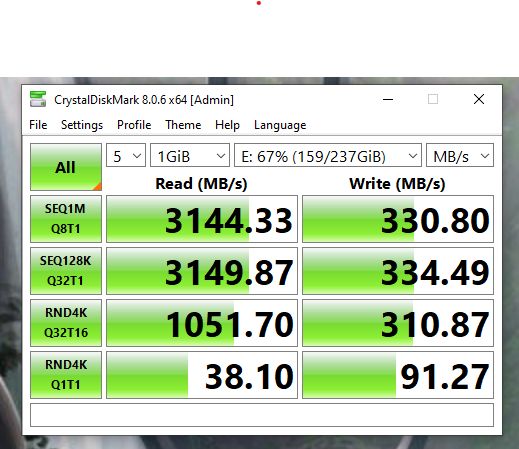This screenshot has height=449, width=519.
Task: Click the empty comment field at bottom
Action: click(x=262, y=415)
